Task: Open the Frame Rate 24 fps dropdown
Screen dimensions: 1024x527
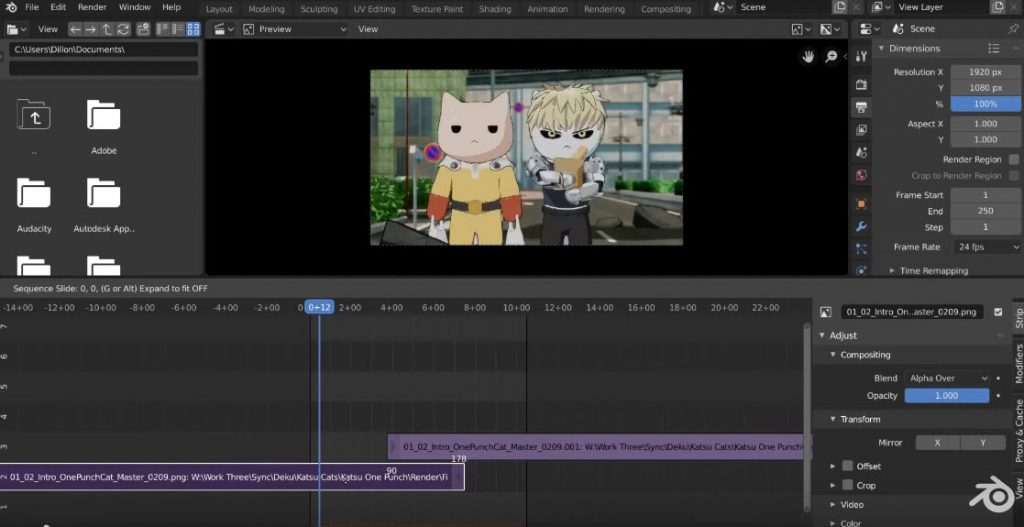Action: [x=985, y=247]
